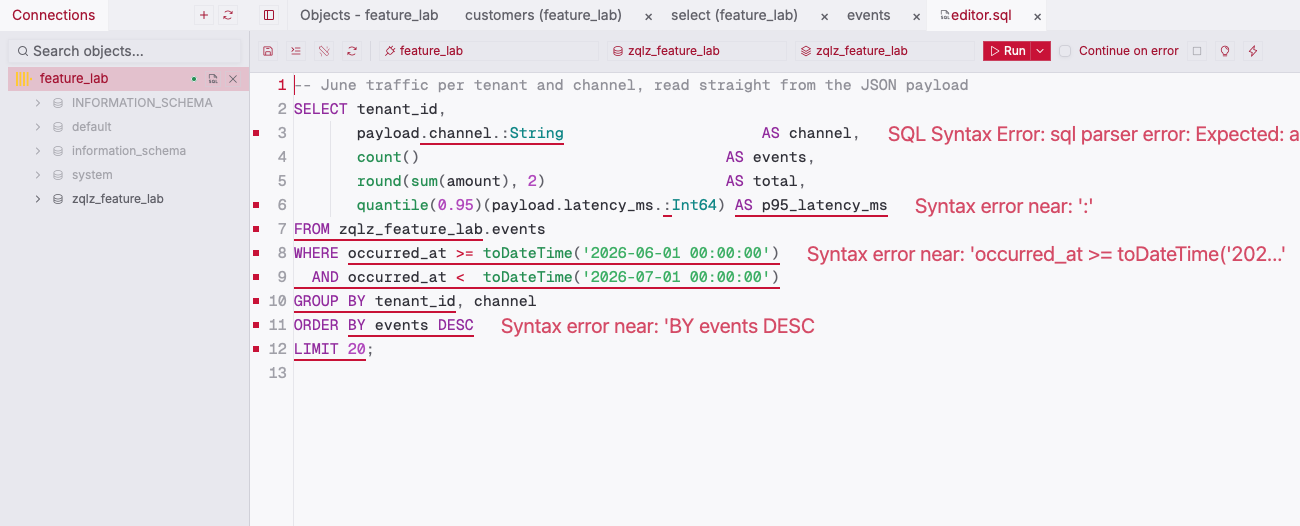Click the SQL file icon on the editor.sql tab

click(945, 15)
